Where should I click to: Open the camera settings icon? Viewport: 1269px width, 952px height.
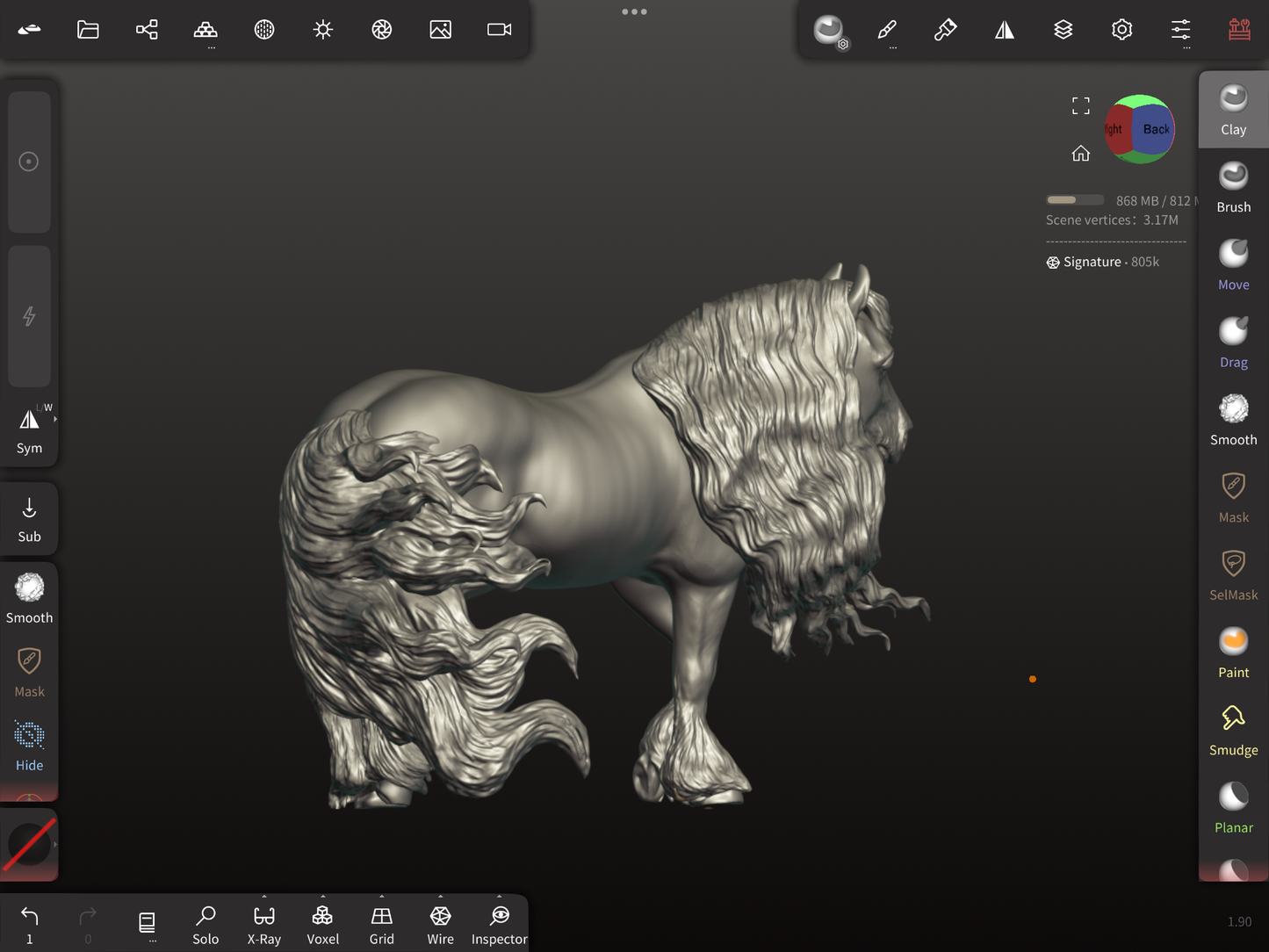click(x=499, y=30)
